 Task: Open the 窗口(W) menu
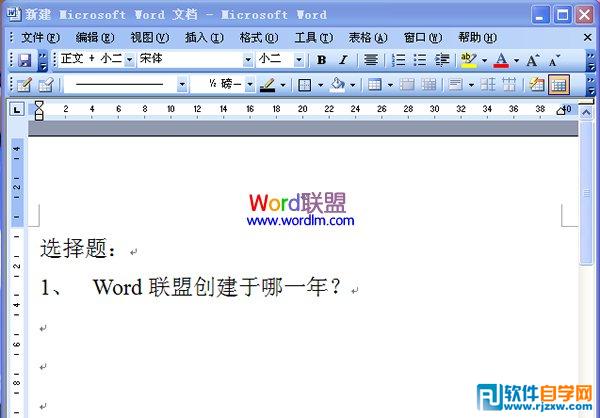tap(423, 38)
